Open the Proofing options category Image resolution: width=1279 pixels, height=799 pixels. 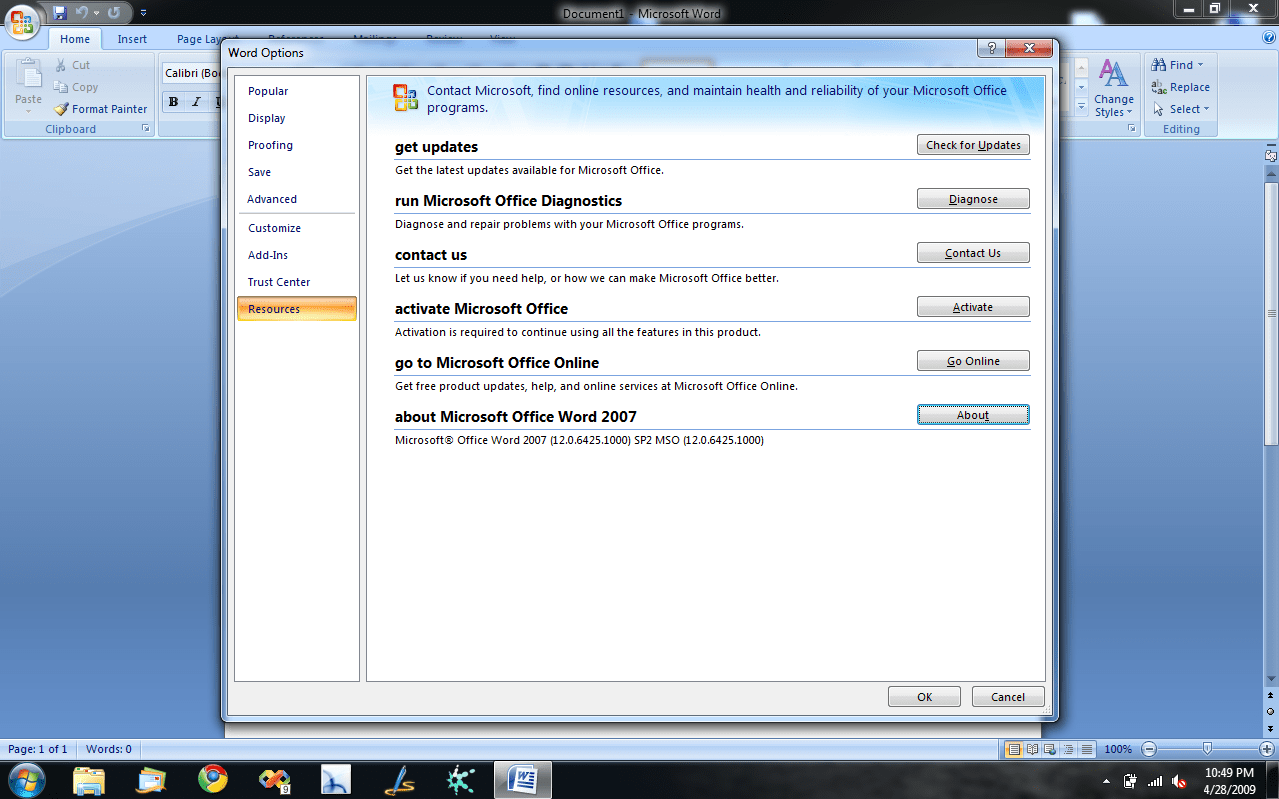[297, 145]
